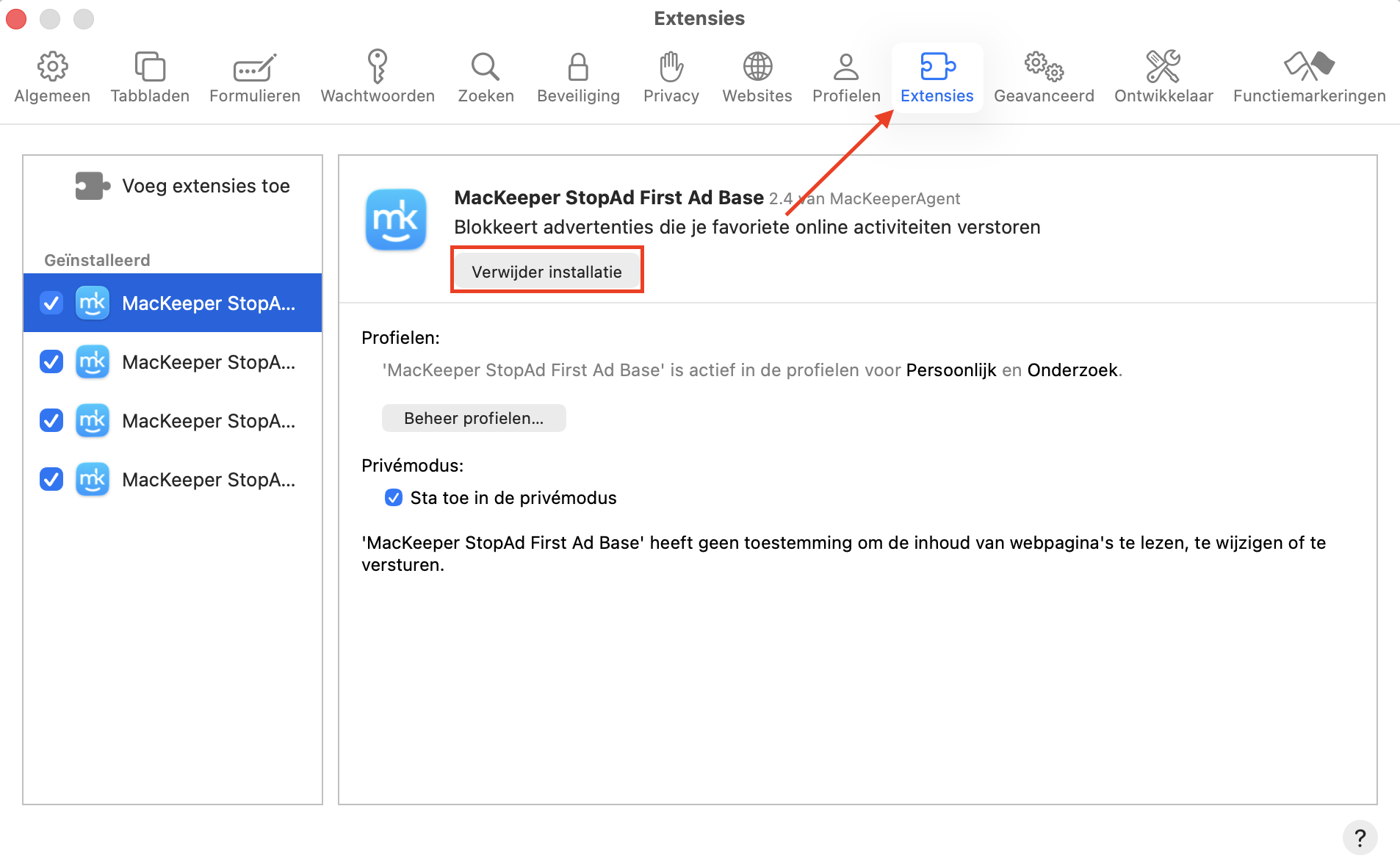
Task: Click the MacKeeper icon in the selected extension row
Action: (93, 303)
